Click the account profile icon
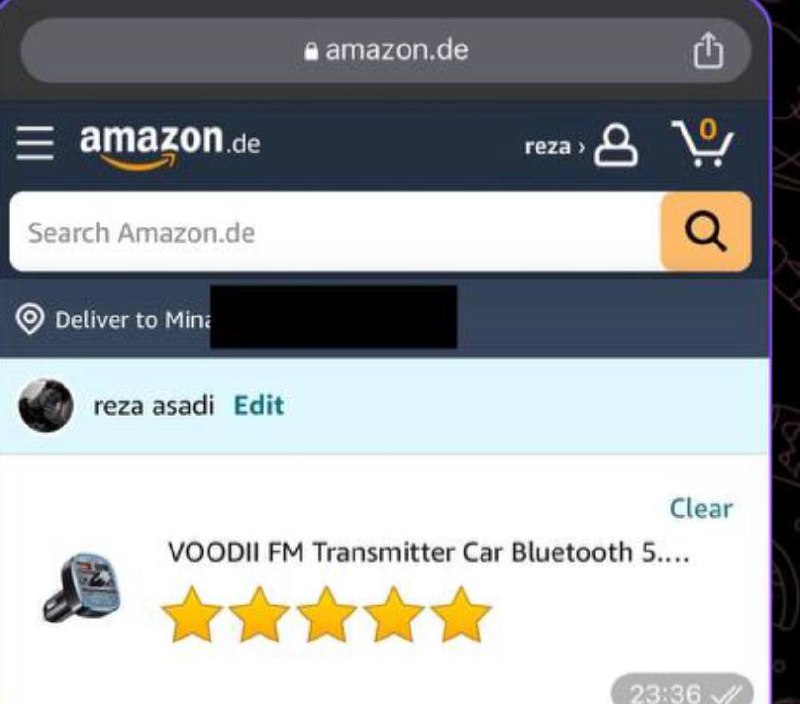 tap(616, 145)
